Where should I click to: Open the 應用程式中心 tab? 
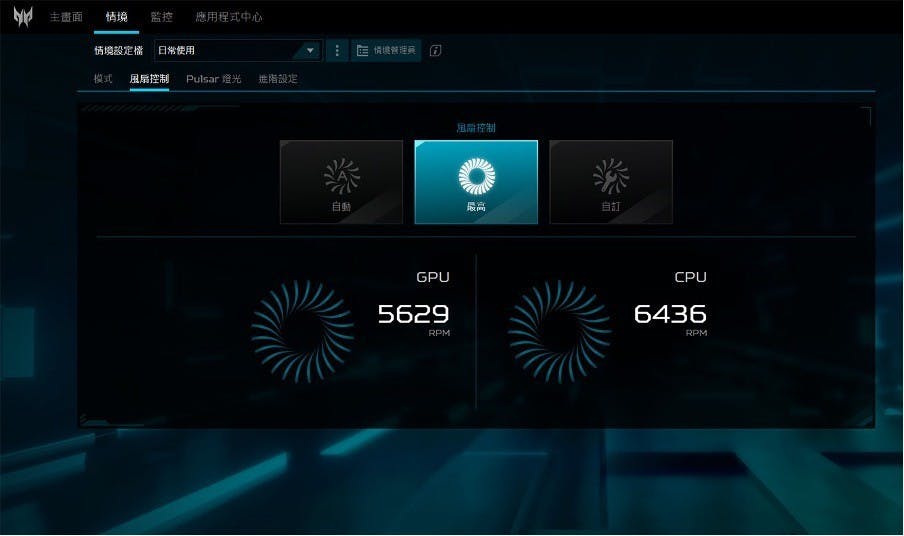228,17
